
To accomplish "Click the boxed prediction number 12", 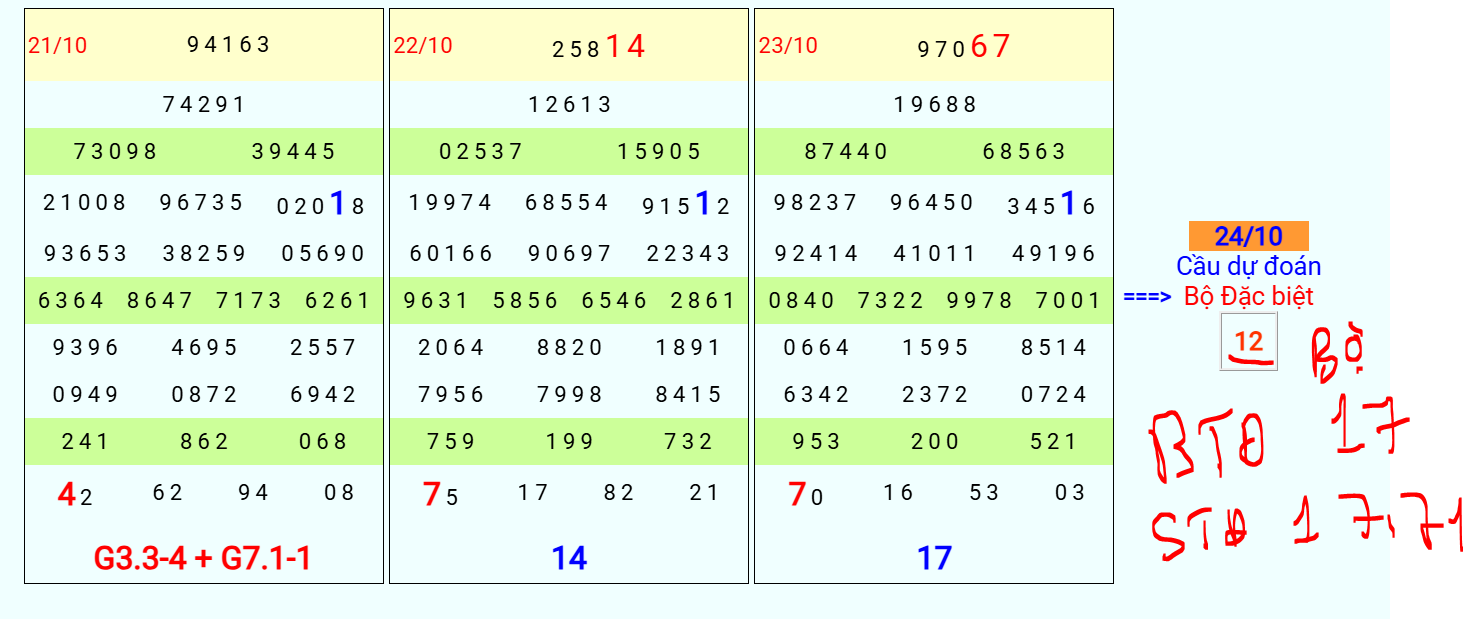I will 1248,342.
